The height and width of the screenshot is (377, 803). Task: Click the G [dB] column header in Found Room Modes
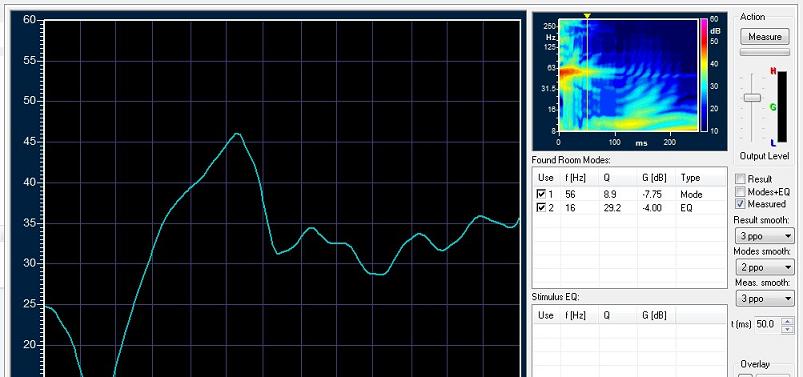pos(653,178)
